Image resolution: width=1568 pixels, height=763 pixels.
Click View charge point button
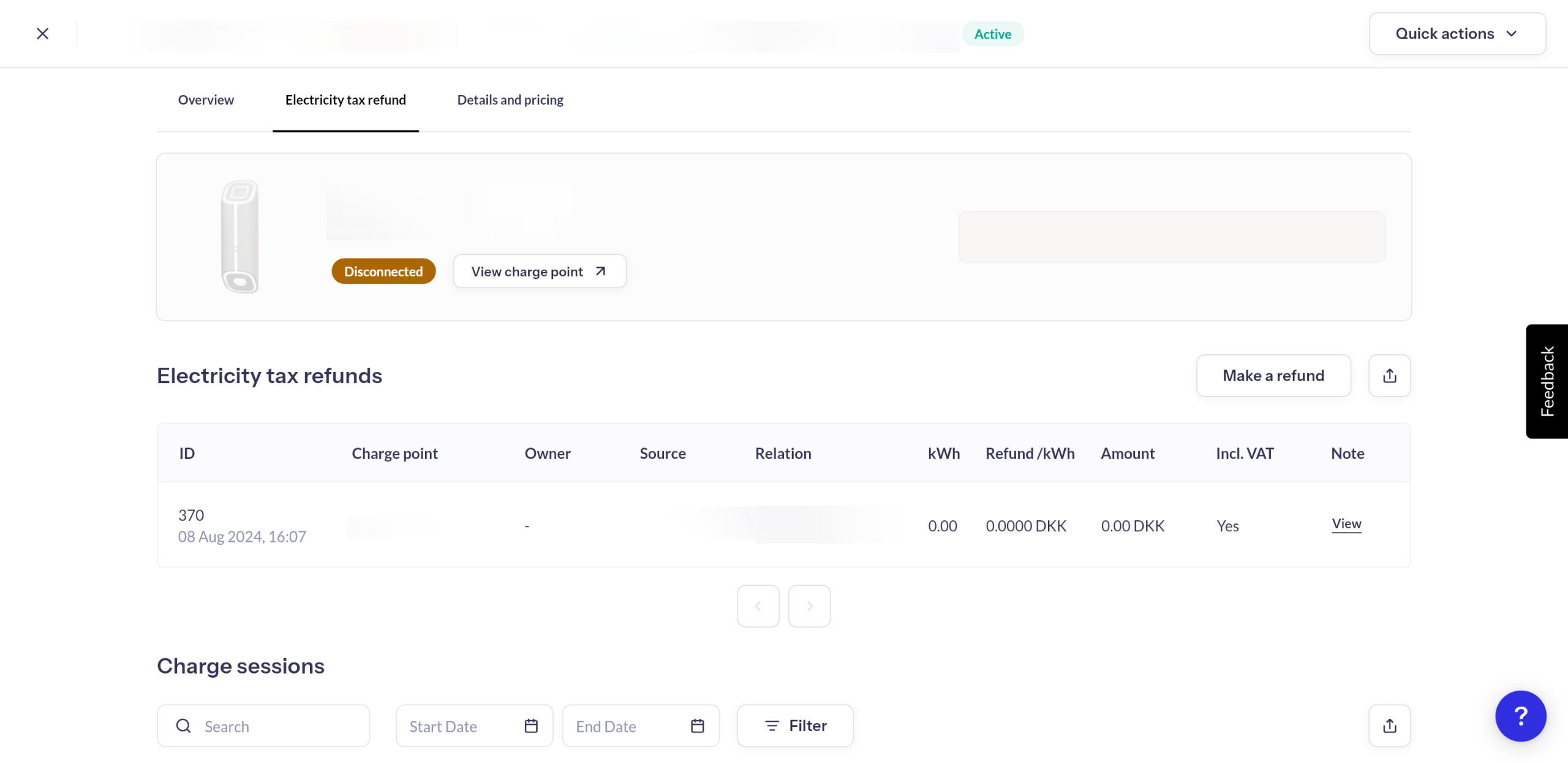539,271
